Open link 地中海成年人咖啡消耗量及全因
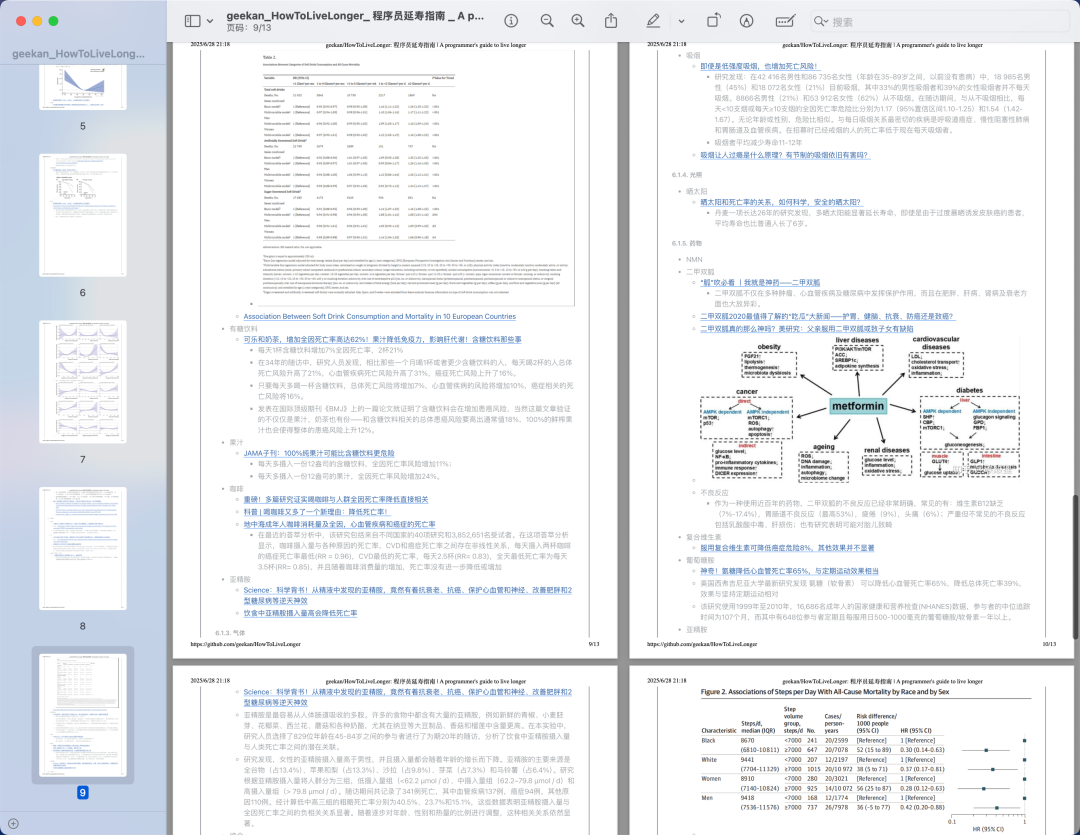 [340, 524]
